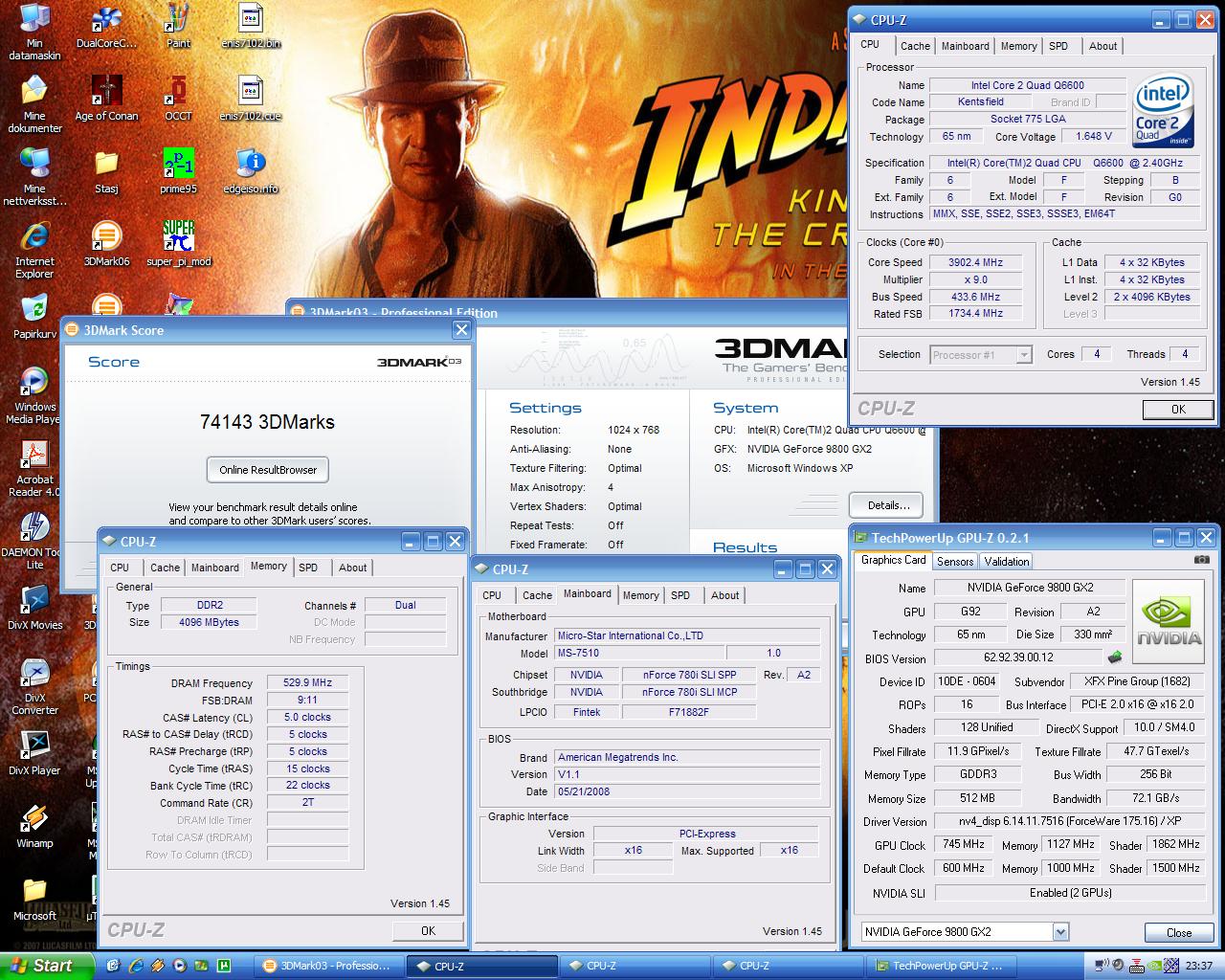Image resolution: width=1225 pixels, height=980 pixels.
Task: Close the 3DMark Score window
Action: coord(461,330)
